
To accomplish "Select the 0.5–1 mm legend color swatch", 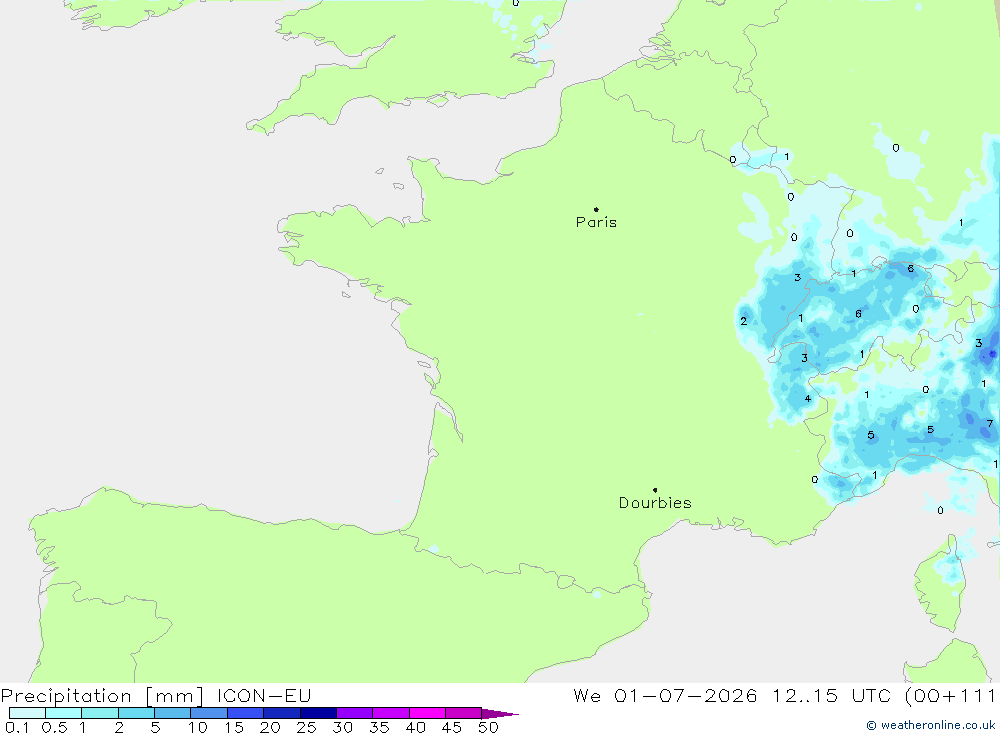I will [x=64, y=713].
